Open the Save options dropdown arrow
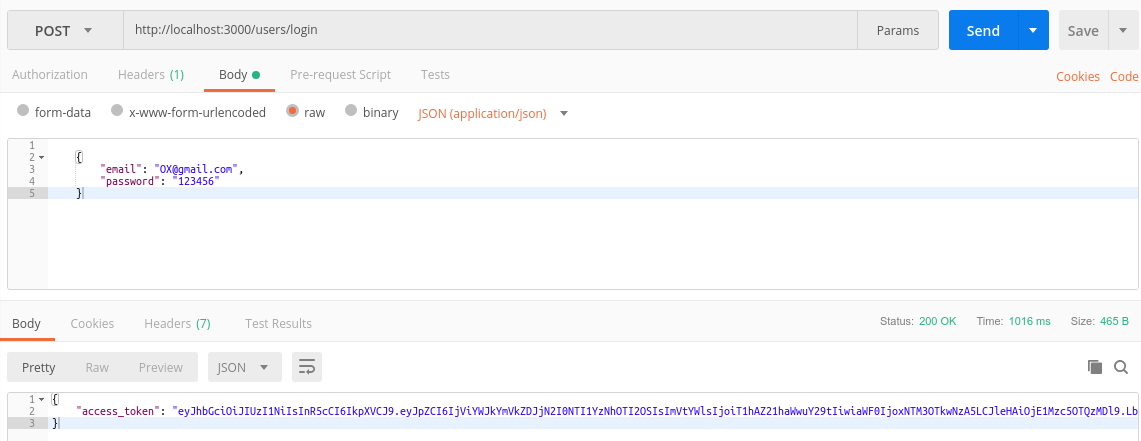Screen dimensions: 1141x441 [1121, 31]
